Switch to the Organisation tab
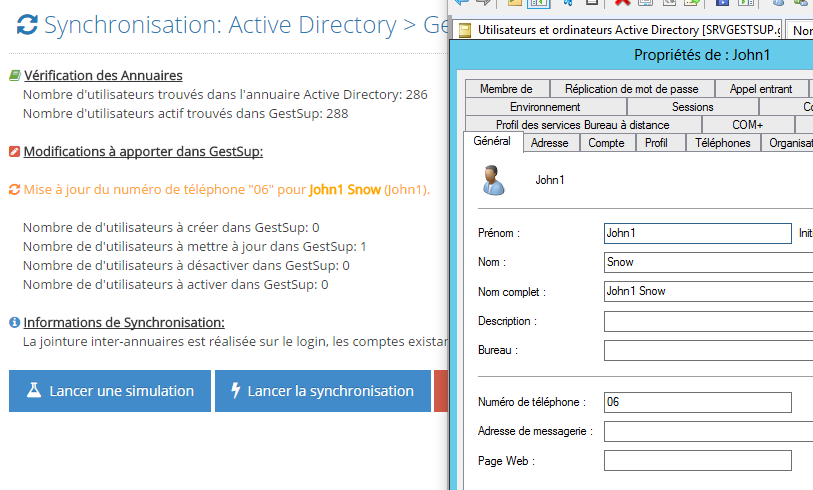 [788, 143]
